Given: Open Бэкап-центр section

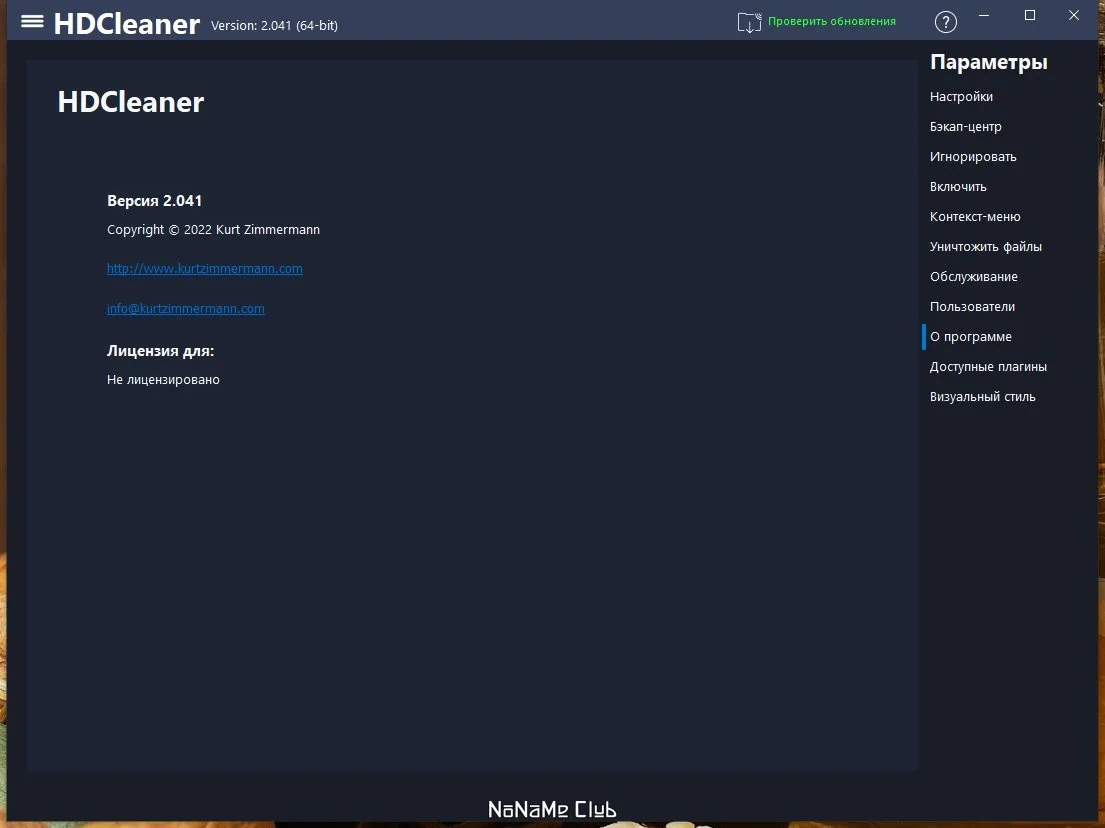Looking at the screenshot, I should (x=965, y=127).
